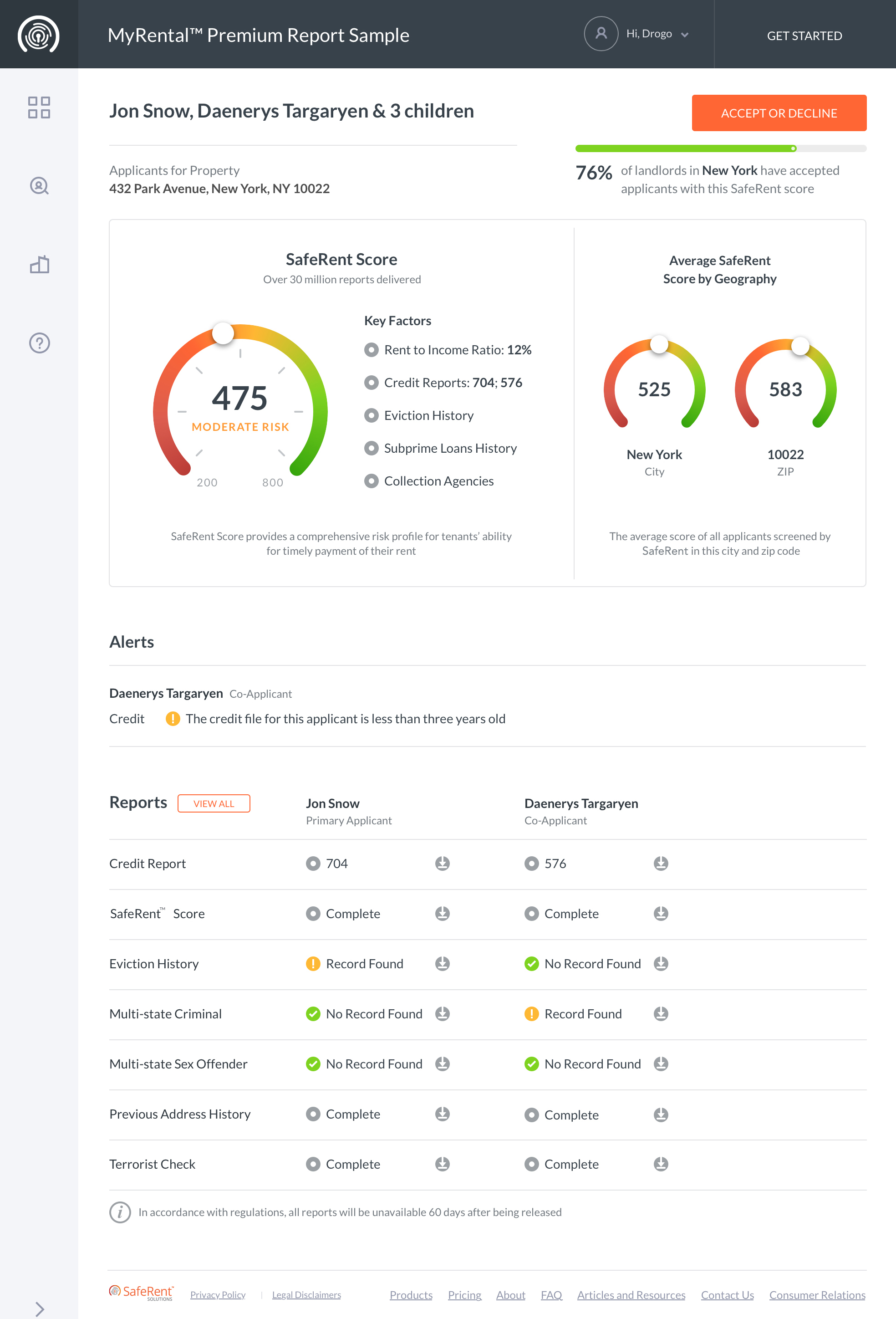896x1319 pixels.
Task: Open the Products footer menu item
Action: 410,1294
